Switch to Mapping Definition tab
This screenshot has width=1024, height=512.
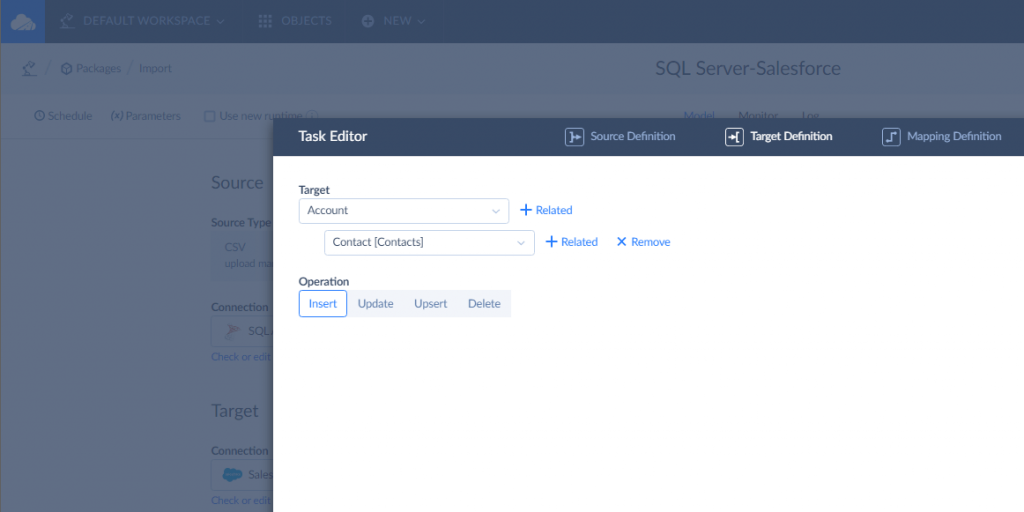pyautogui.click(x=941, y=136)
